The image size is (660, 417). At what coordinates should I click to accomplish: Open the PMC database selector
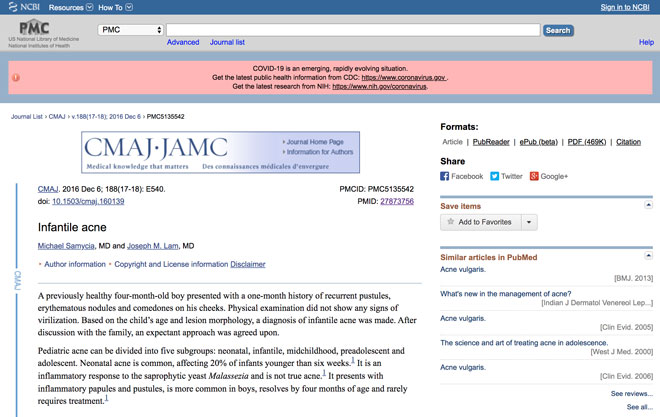pos(130,30)
